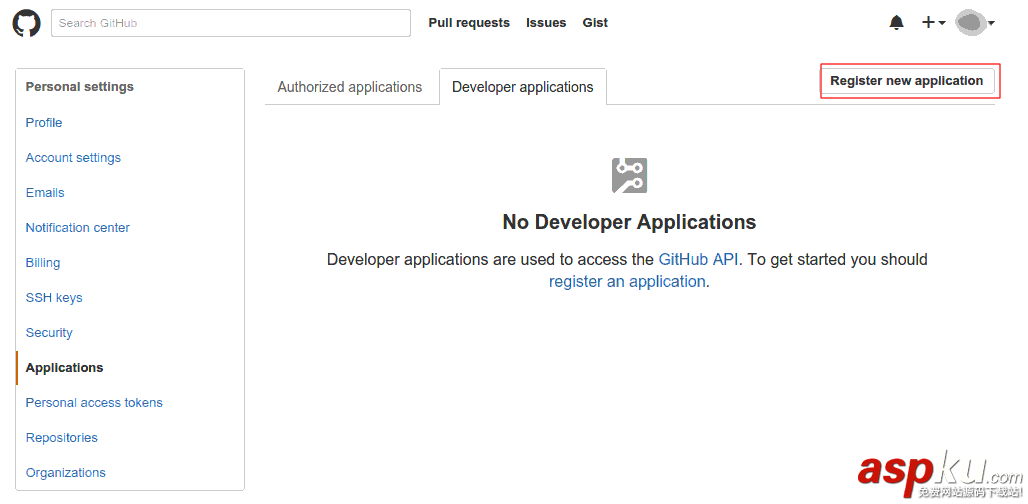The image size is (1028, 504).
Task: Open Gist link in header
Action: [x=595, y=23]
